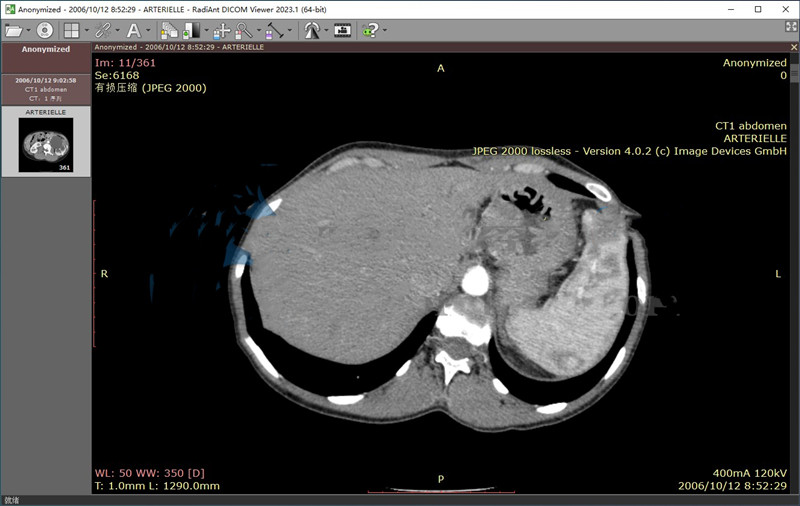Select the split screen layout icon
This screenshot has width=800, height=506.
[x=71, y=31]
